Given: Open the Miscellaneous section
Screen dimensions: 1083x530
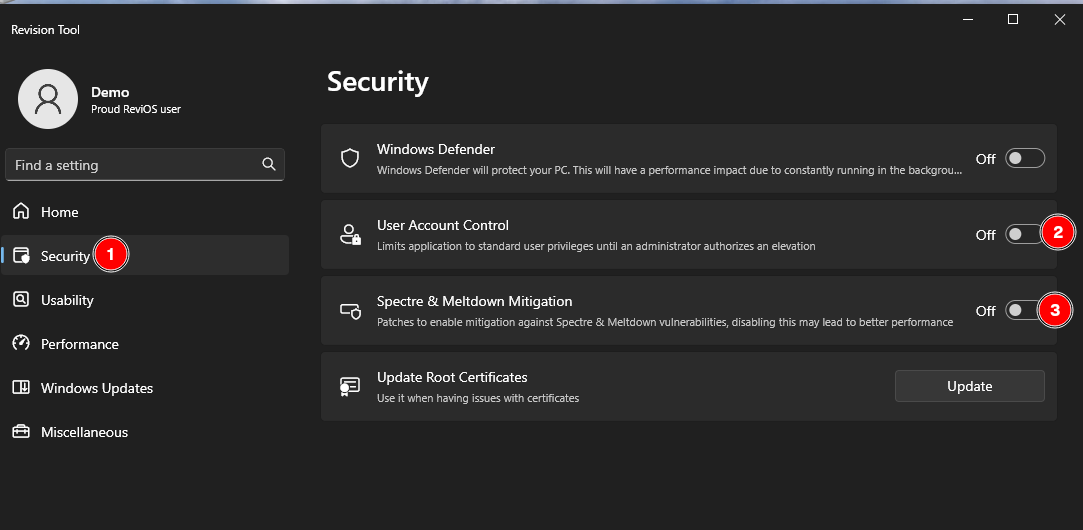Looking at the screenshot, I should (x=145, y=432).
